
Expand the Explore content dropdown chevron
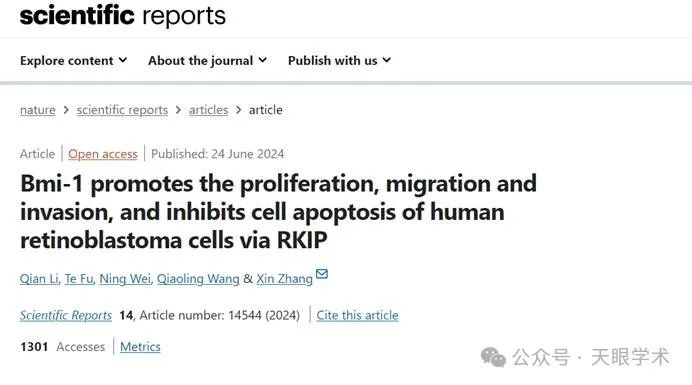[x=123, y=60]
